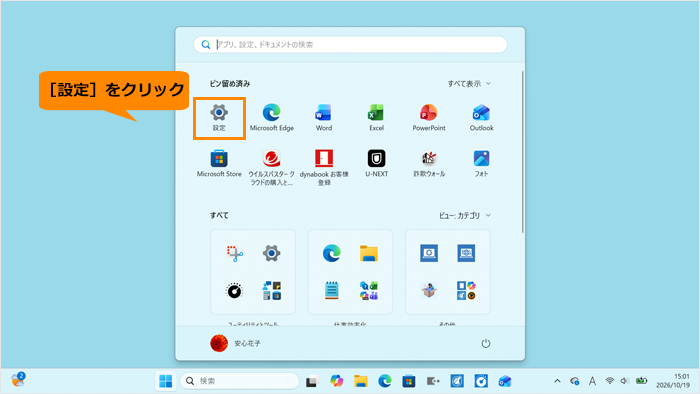The height and width of the screenshot is (394, 700).
Task: Open the black dial app icon in the utilities category
Action: coord(235,291)
